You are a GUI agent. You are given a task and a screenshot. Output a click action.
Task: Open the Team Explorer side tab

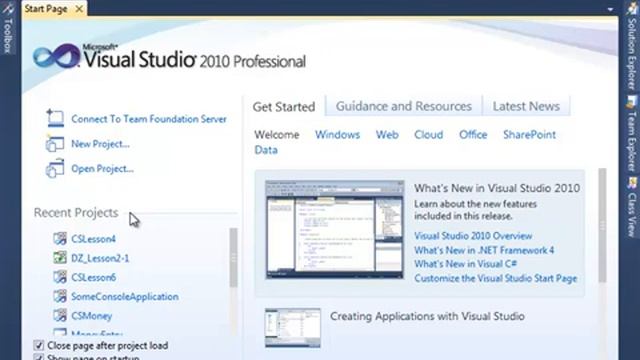tap(632, 133)
